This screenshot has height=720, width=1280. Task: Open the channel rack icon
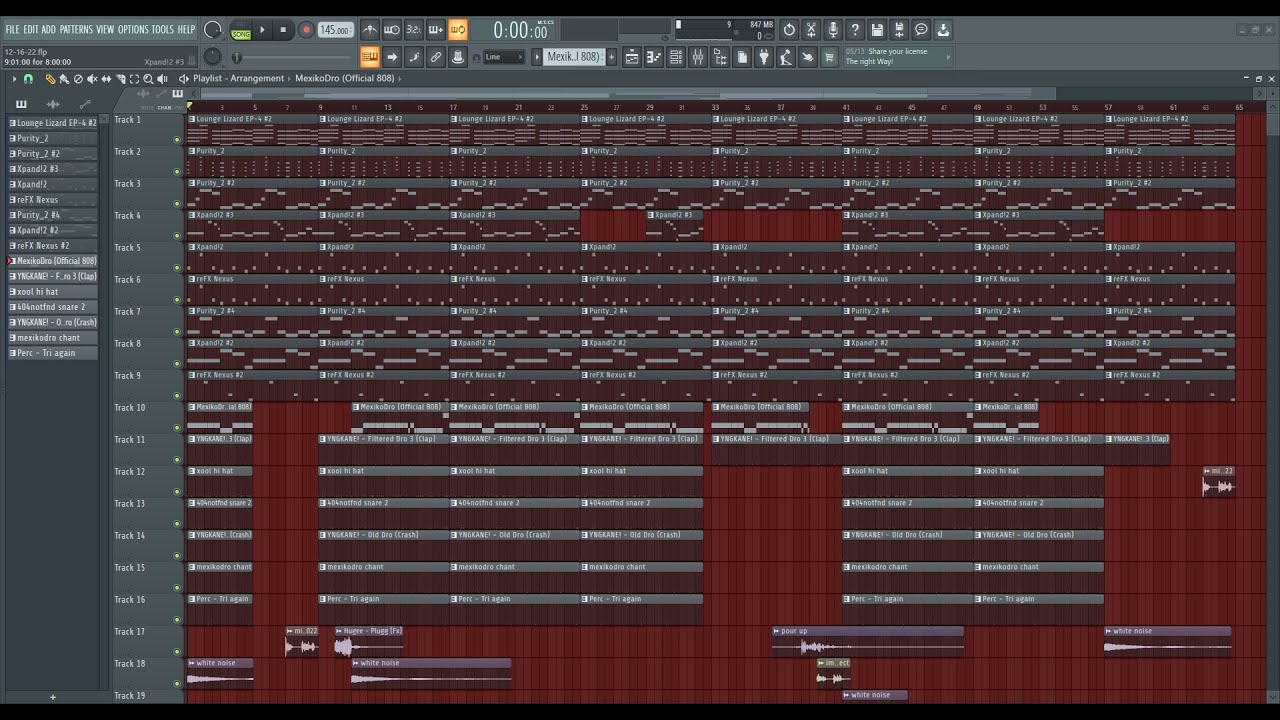pos(676,57)
